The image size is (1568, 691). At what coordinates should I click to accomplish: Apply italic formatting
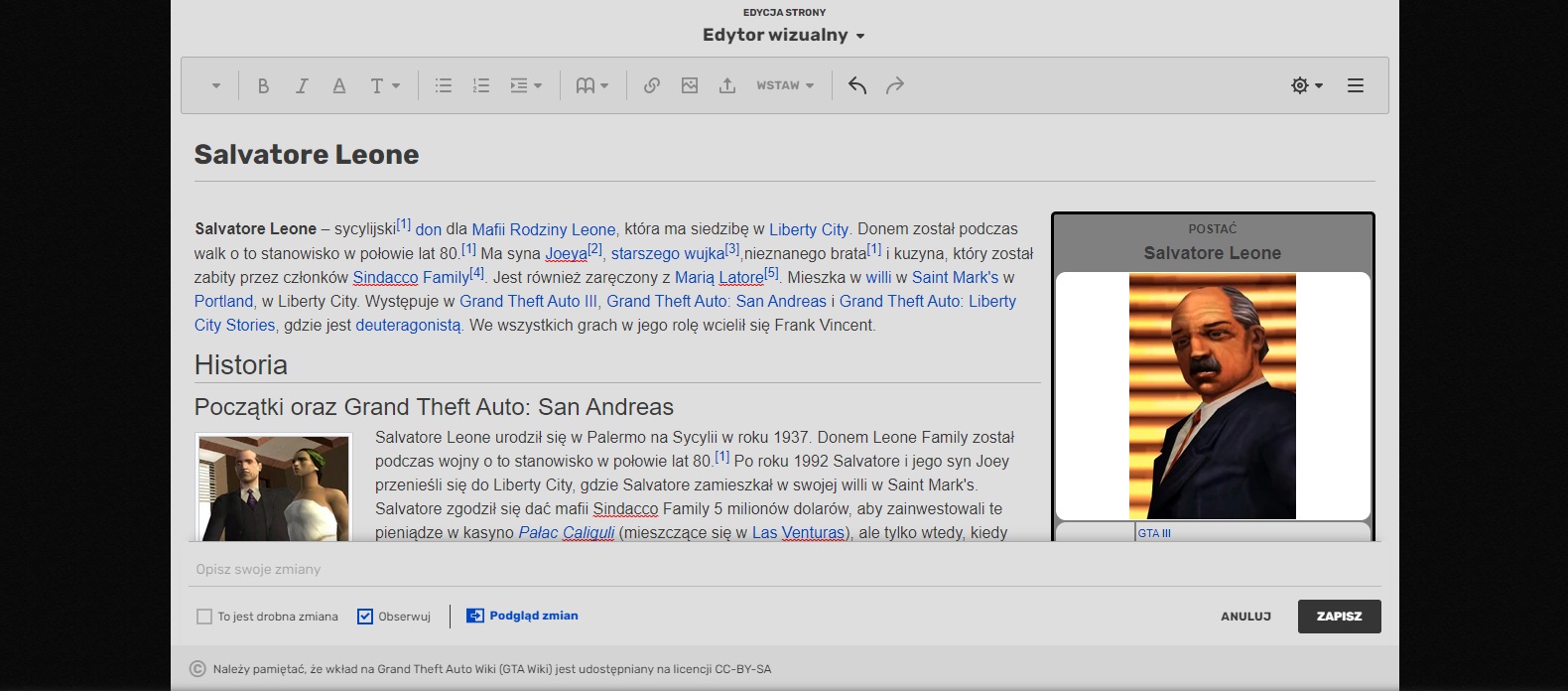coord(302,85)
